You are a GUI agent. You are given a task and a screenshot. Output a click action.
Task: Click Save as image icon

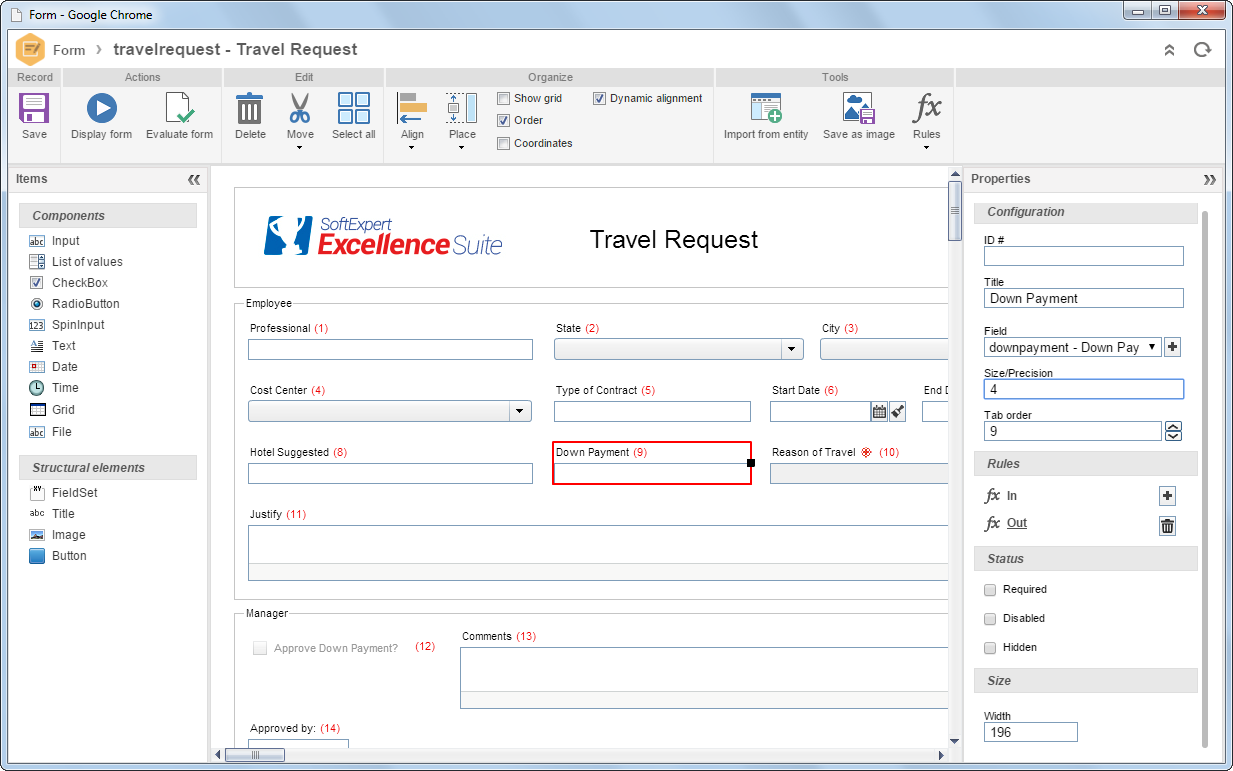pos(859,108)
